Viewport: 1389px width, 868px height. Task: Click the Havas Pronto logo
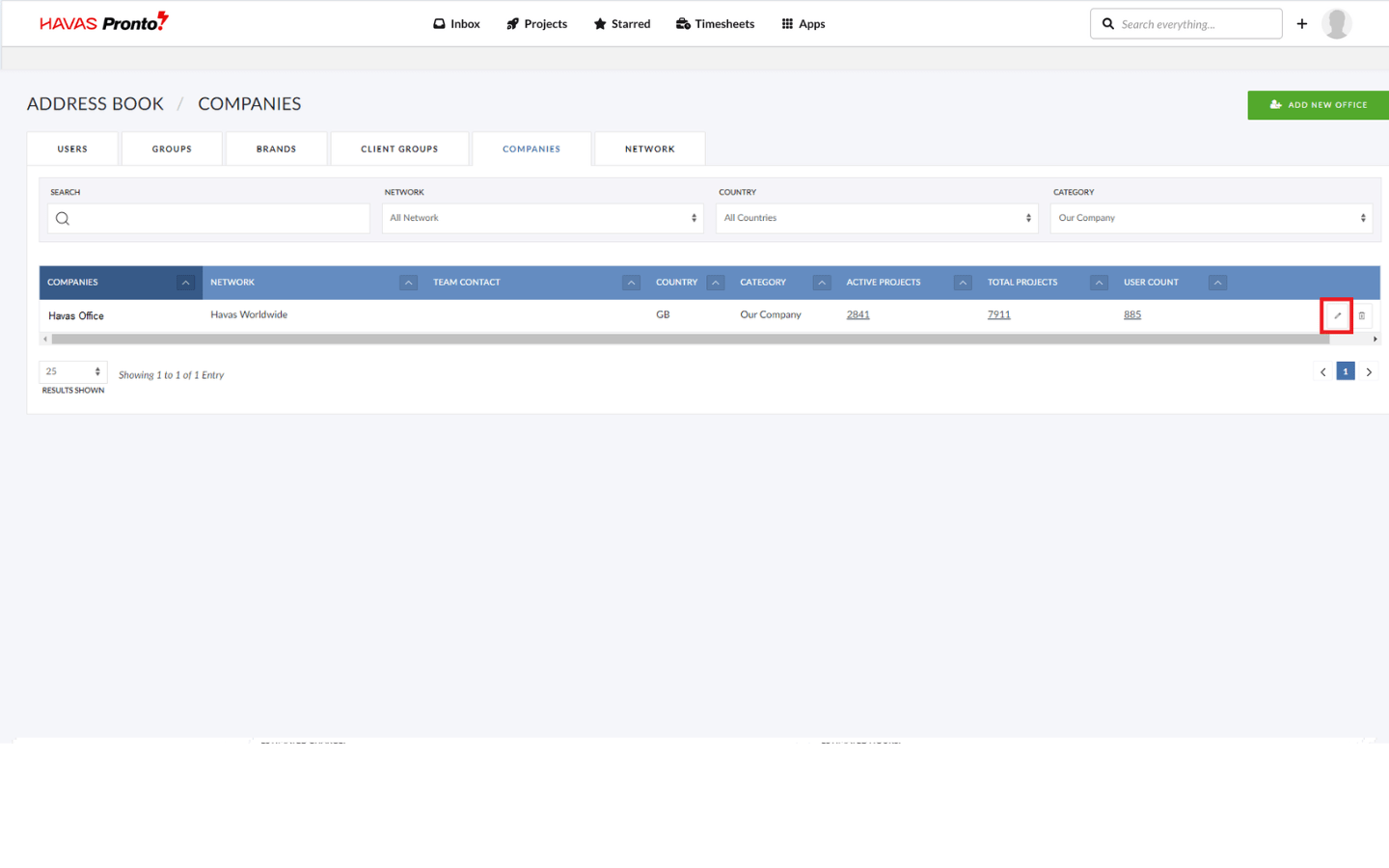[103, 22]
